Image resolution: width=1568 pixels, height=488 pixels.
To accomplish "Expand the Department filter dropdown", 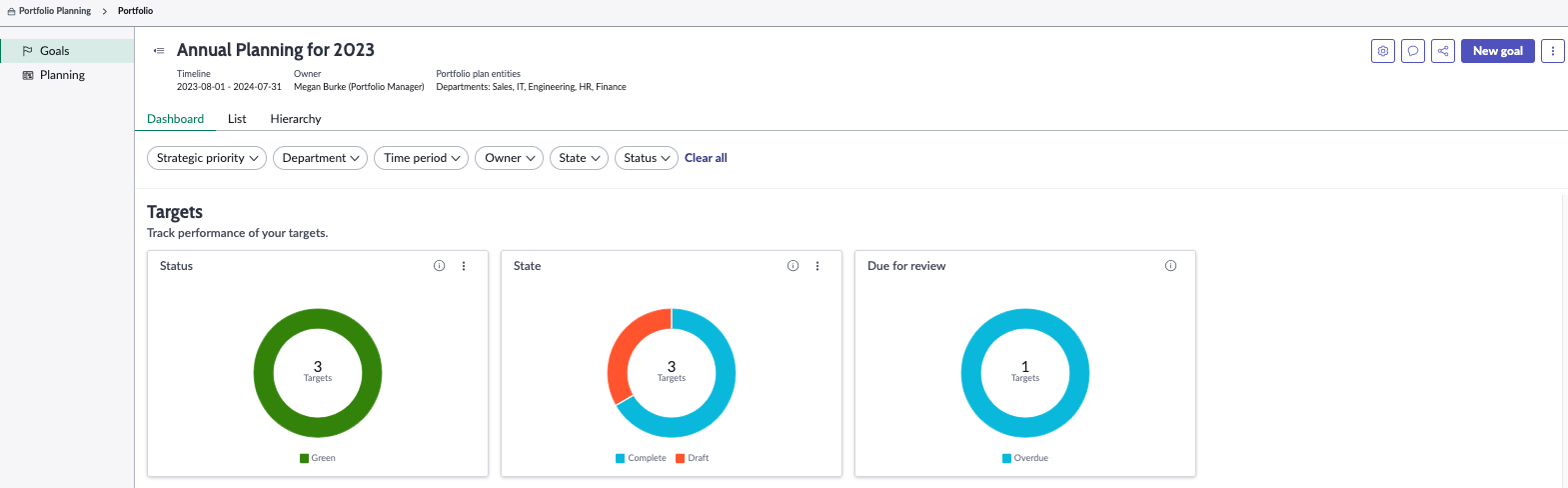I will pos(320,158).
